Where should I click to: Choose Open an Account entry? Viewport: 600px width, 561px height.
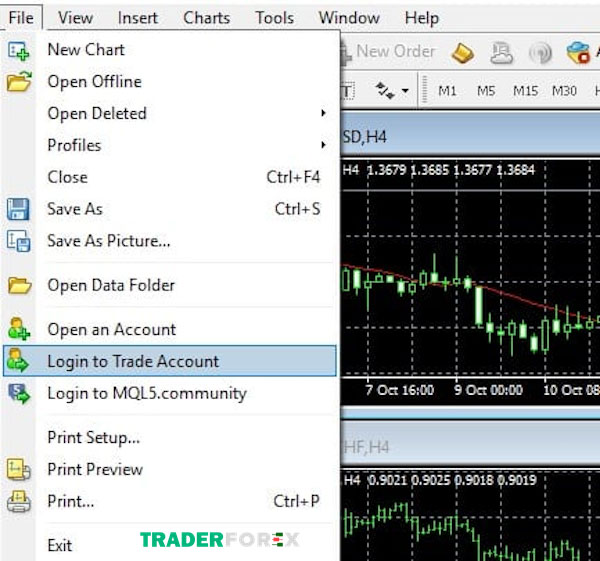pyautogui.click(x=170, y=329)
